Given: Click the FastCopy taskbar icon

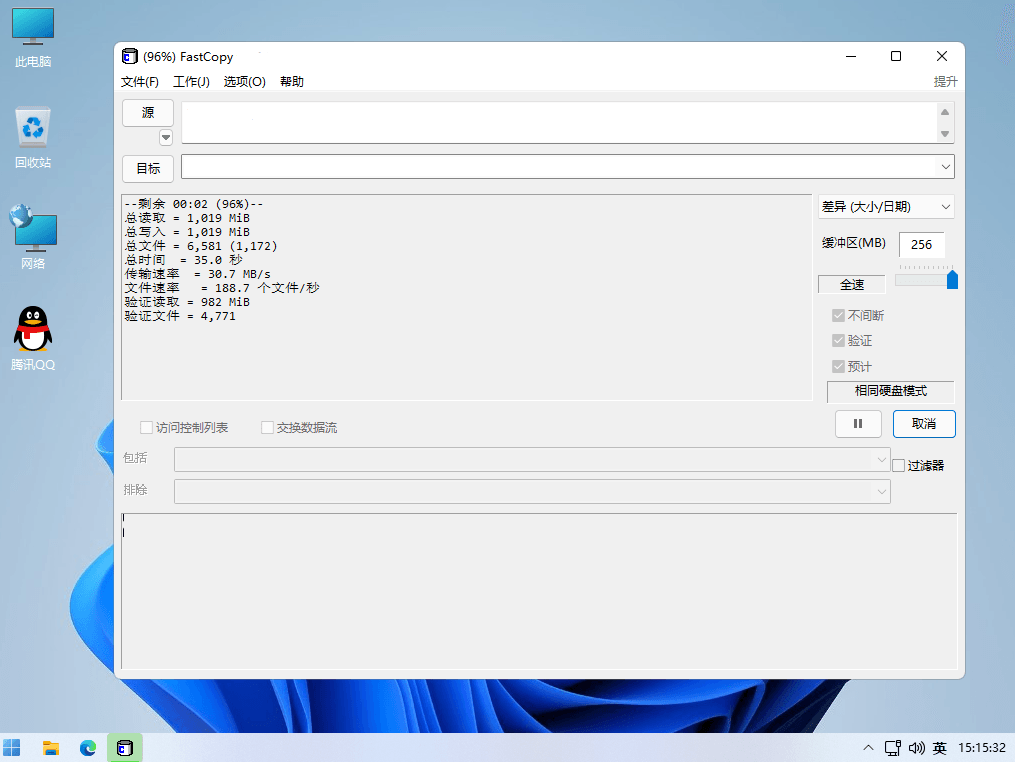Looking at the screenshot, I should tap(124, 748).
